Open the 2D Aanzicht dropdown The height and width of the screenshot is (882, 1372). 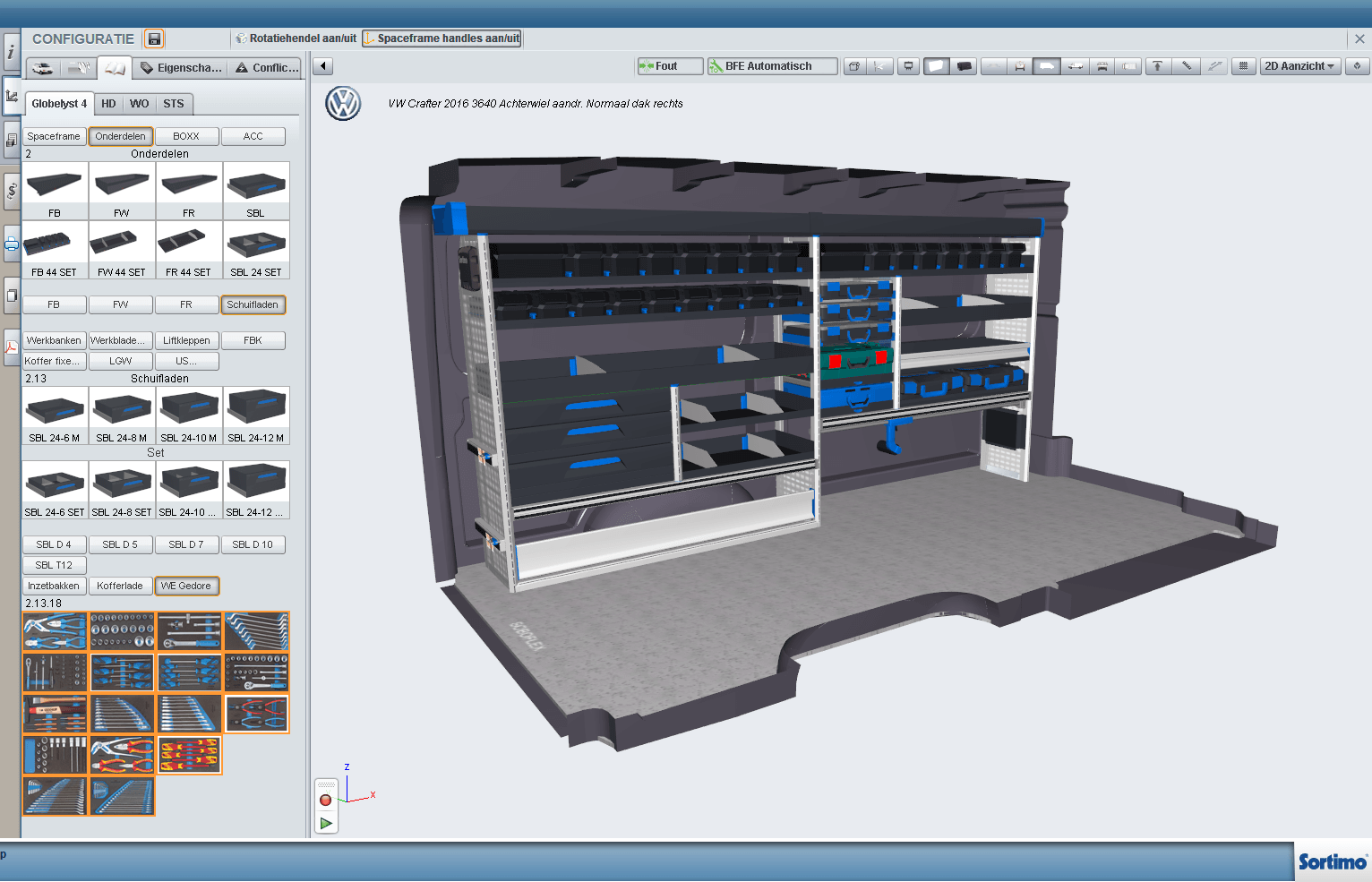(x=1299, y=66)
